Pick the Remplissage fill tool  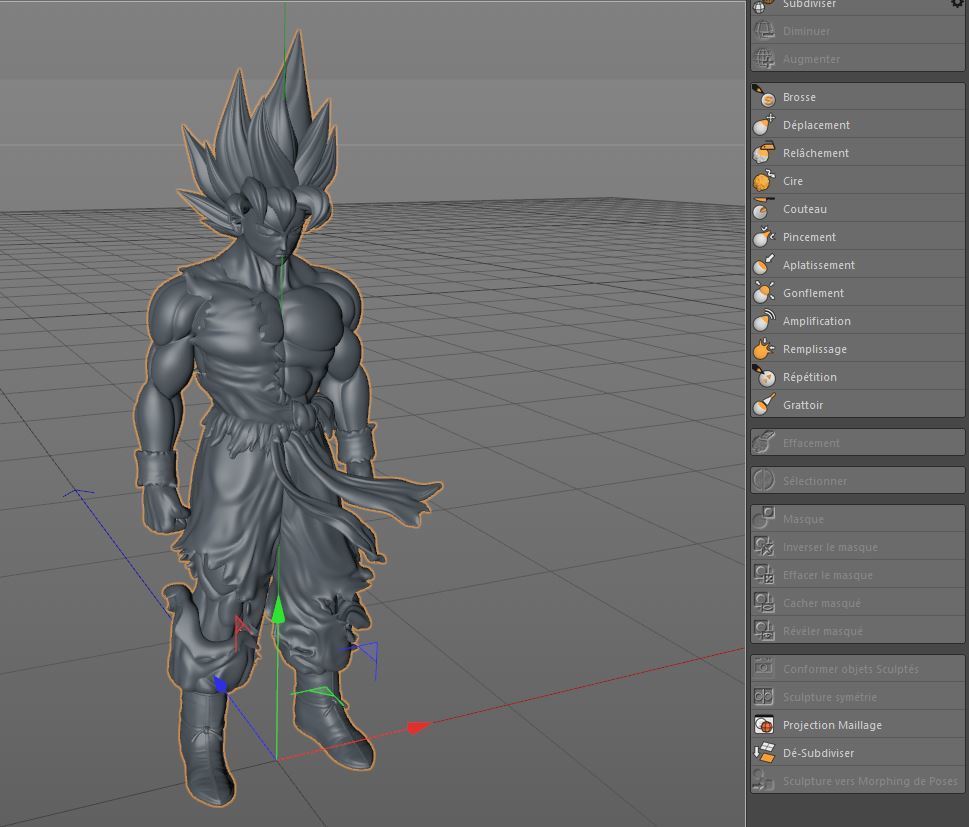(x=857, y=349)
